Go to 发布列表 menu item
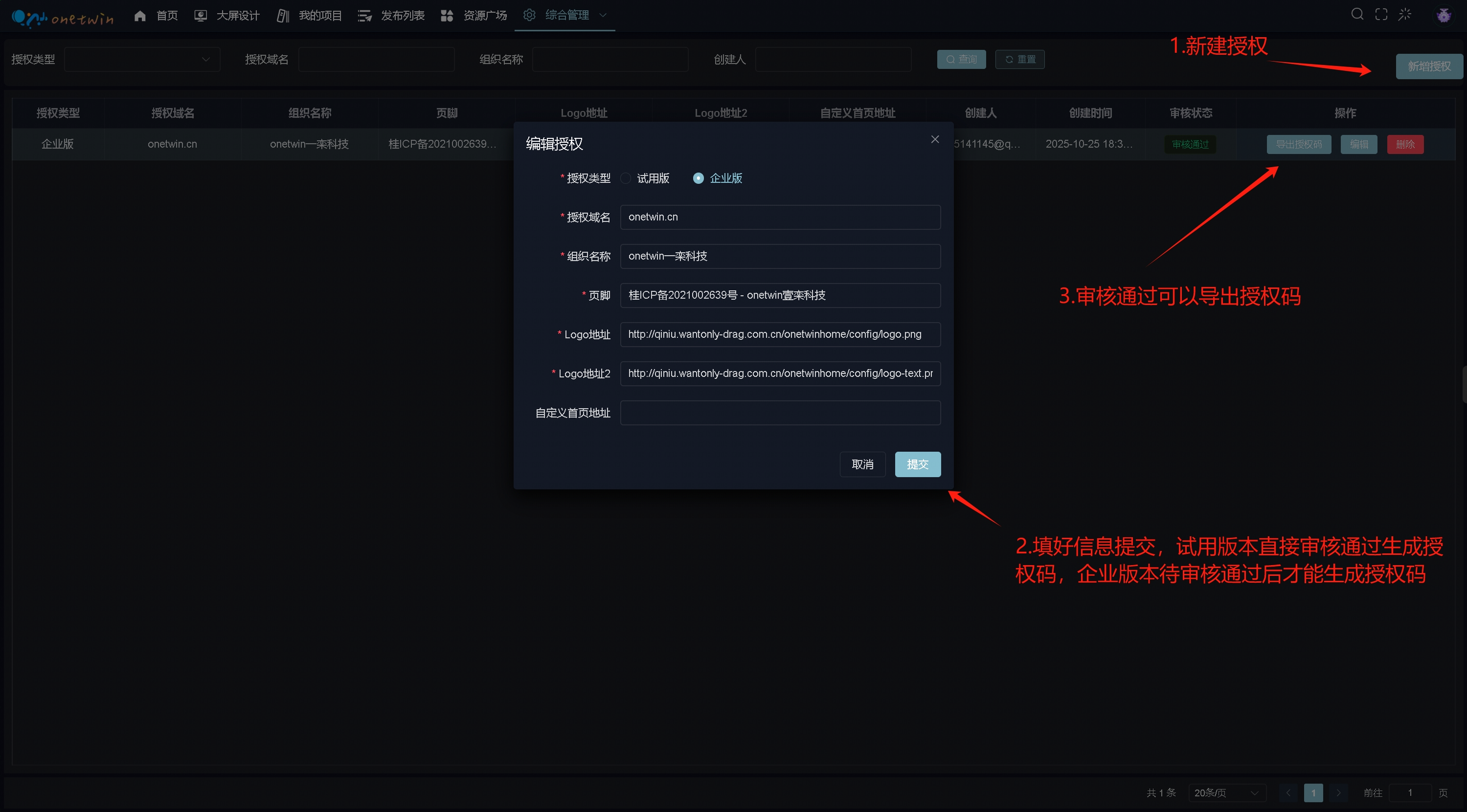This screenshot has width=1467, height=812. point(402,15)
